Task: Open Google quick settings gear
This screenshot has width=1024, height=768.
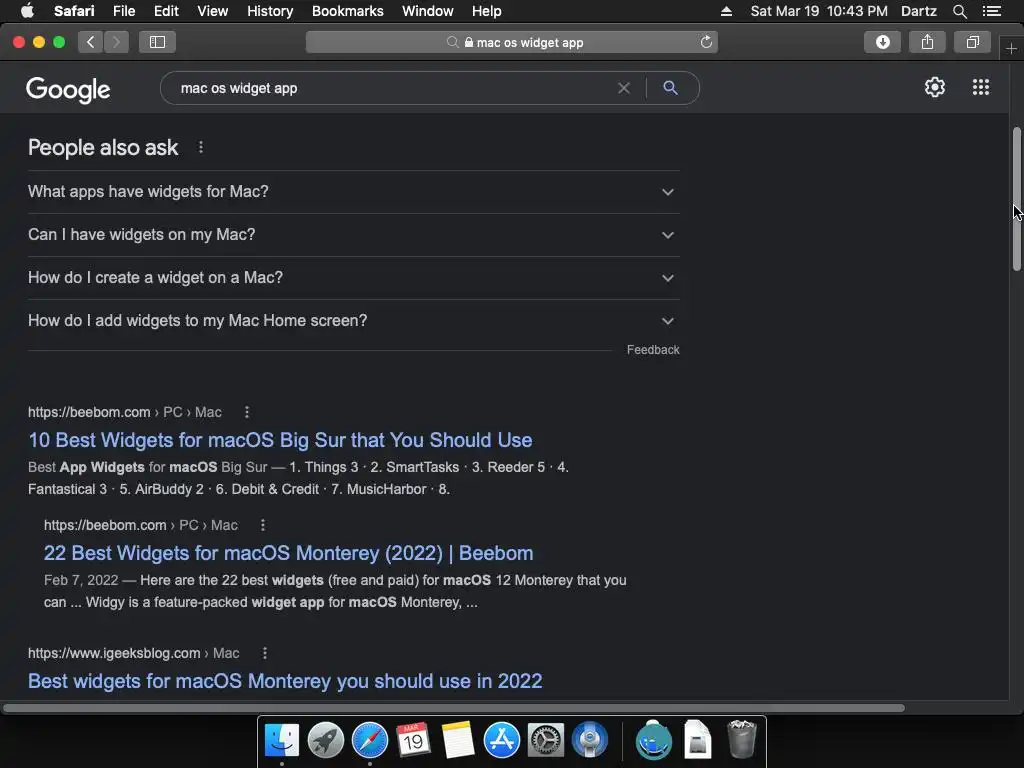Action: (935, 88)
